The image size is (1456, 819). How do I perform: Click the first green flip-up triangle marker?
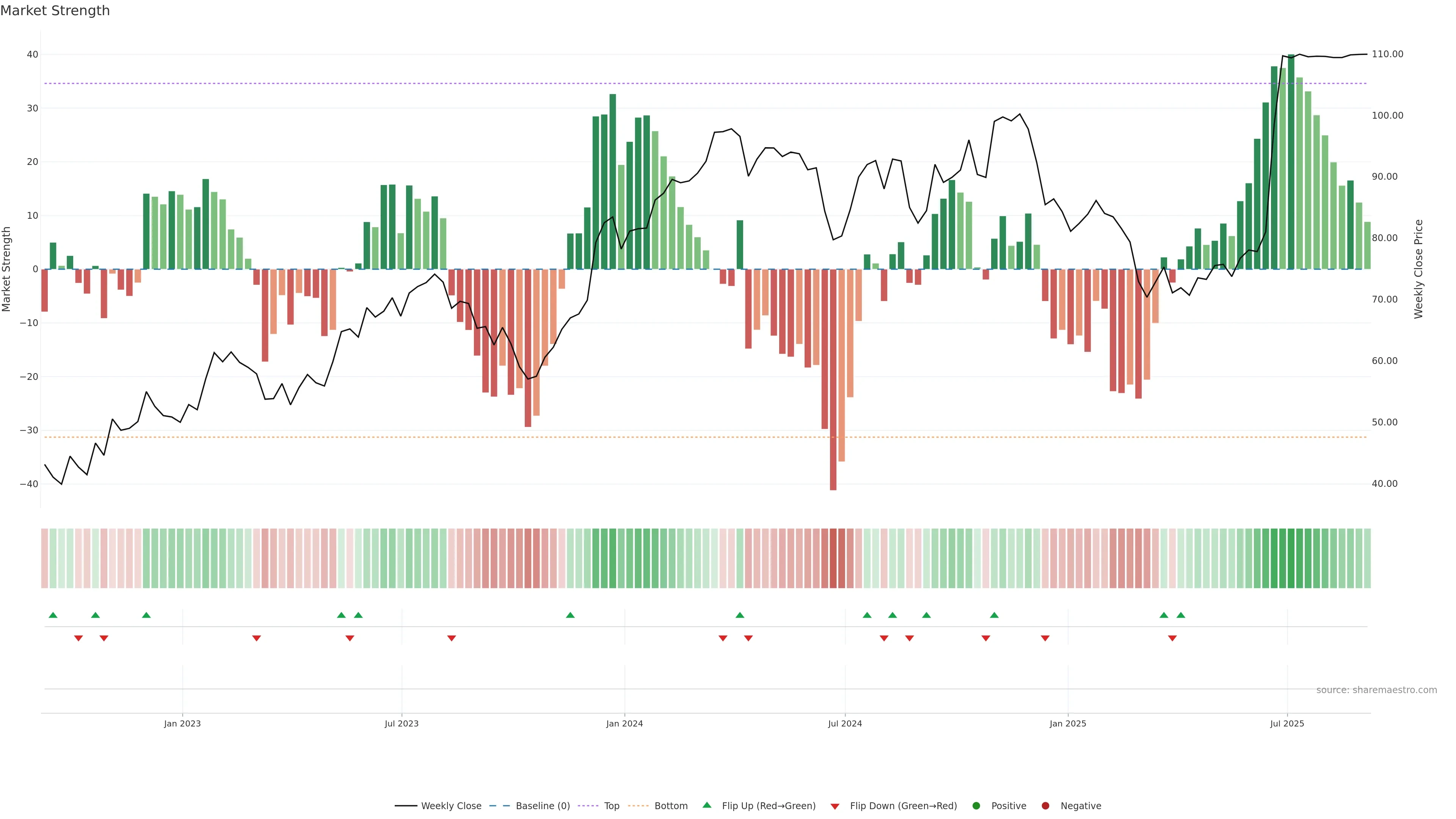[53, 615]
